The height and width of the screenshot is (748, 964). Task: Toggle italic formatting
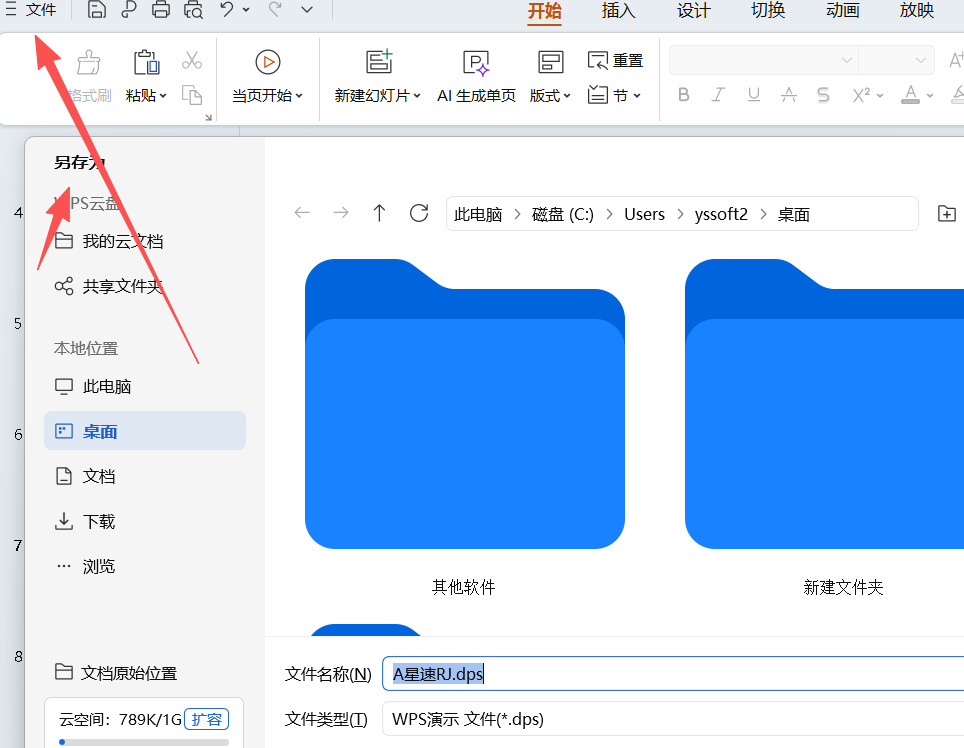coord(717,95)
